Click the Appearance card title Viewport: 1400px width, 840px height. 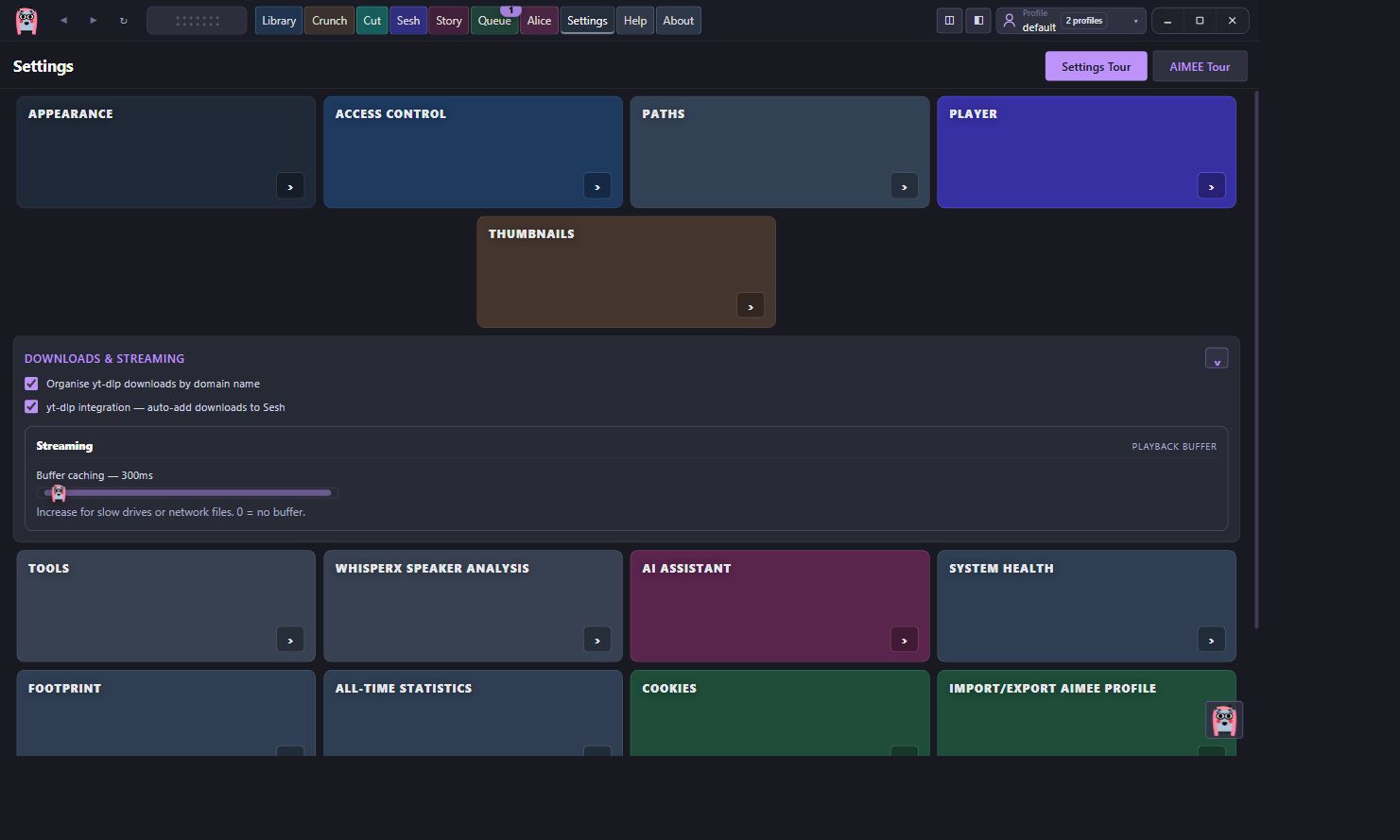click(x=71, y=113)
